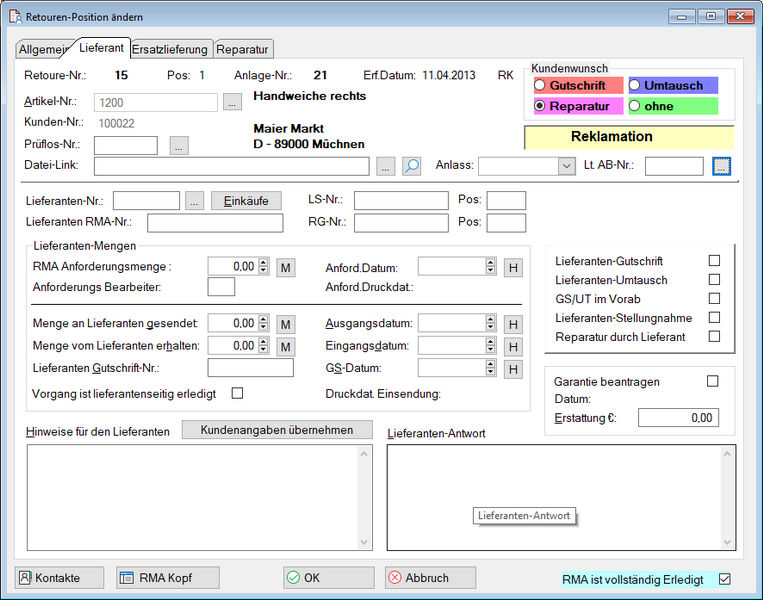This screenshot has height=600, width=763.
Task: Click the Einkäufe button
Action: (246, 201)
